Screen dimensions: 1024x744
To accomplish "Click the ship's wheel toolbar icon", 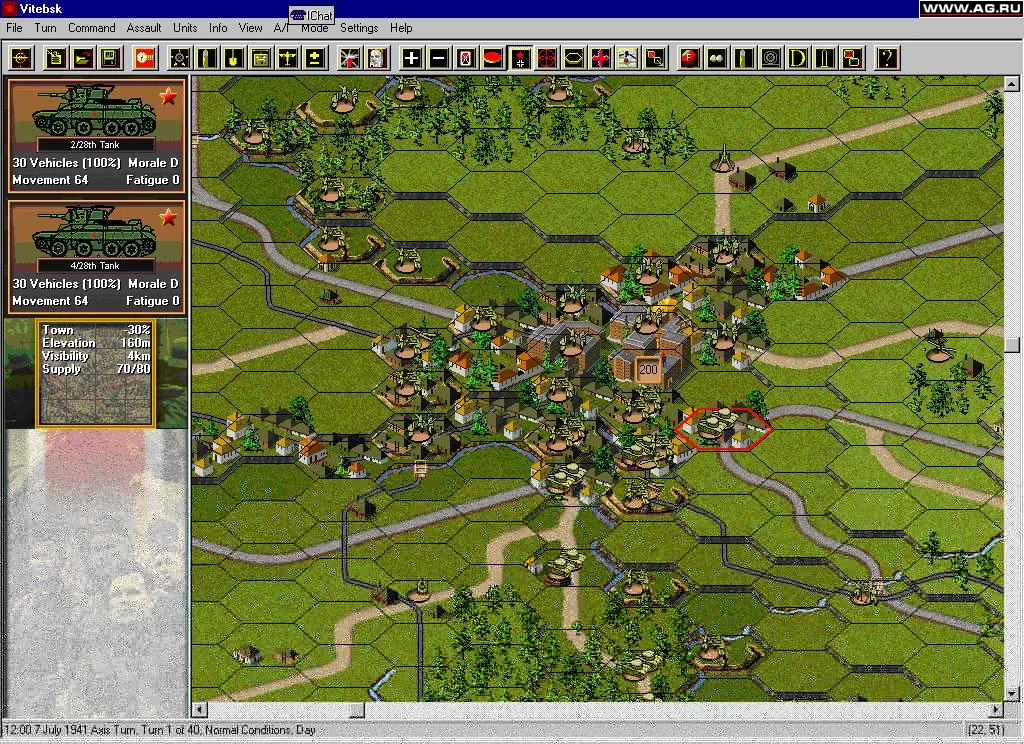I will [180, 58].
